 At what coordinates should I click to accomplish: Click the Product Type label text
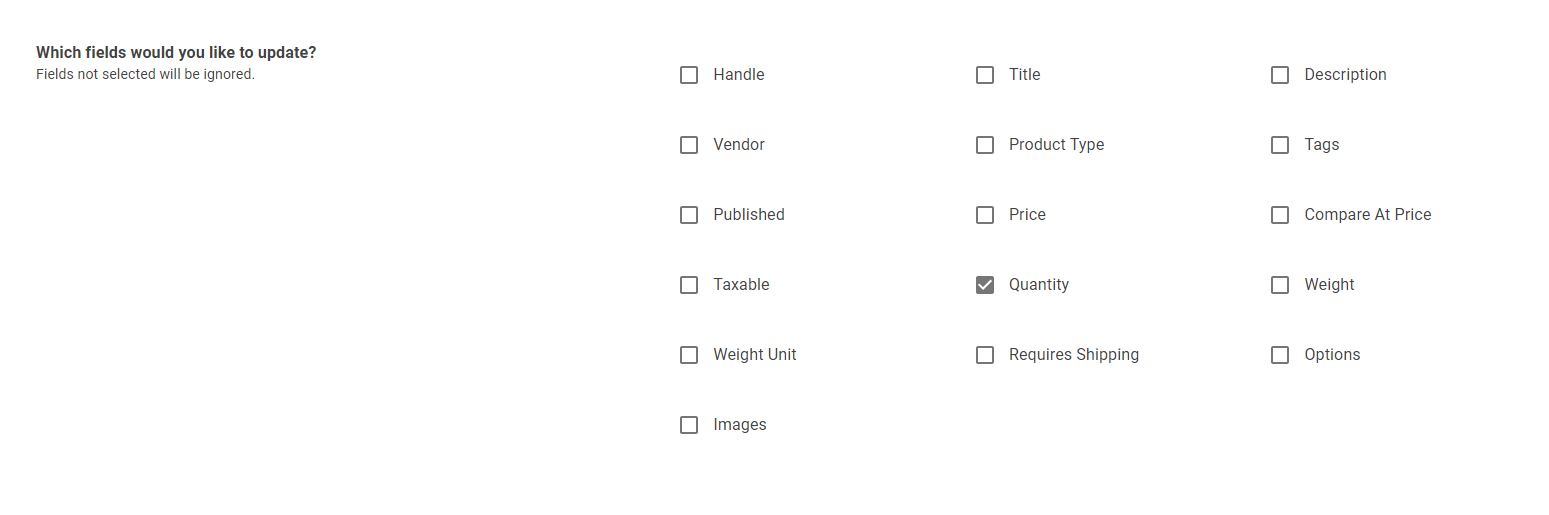pos(1056,145)
